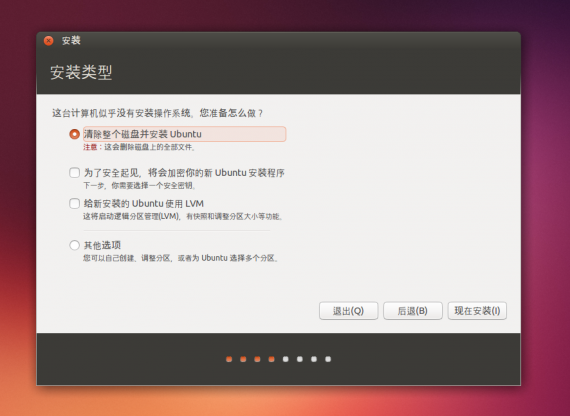This screenshot has height=416, width=570.
Task: Click the 安装 window title text
Action: point(71,41)
